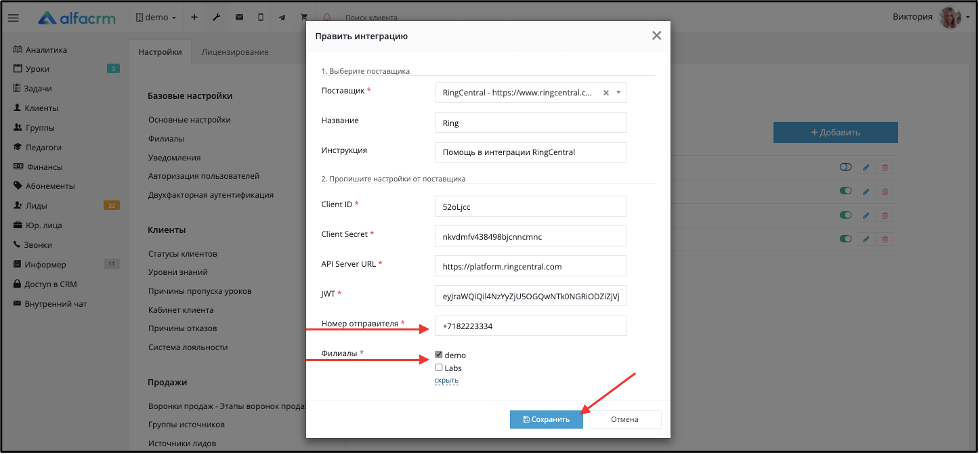Viewport: 979px width, 454px height.
Task: Open the hamburger menu icon
Action: pyautogui.click(x=13, y=18)
